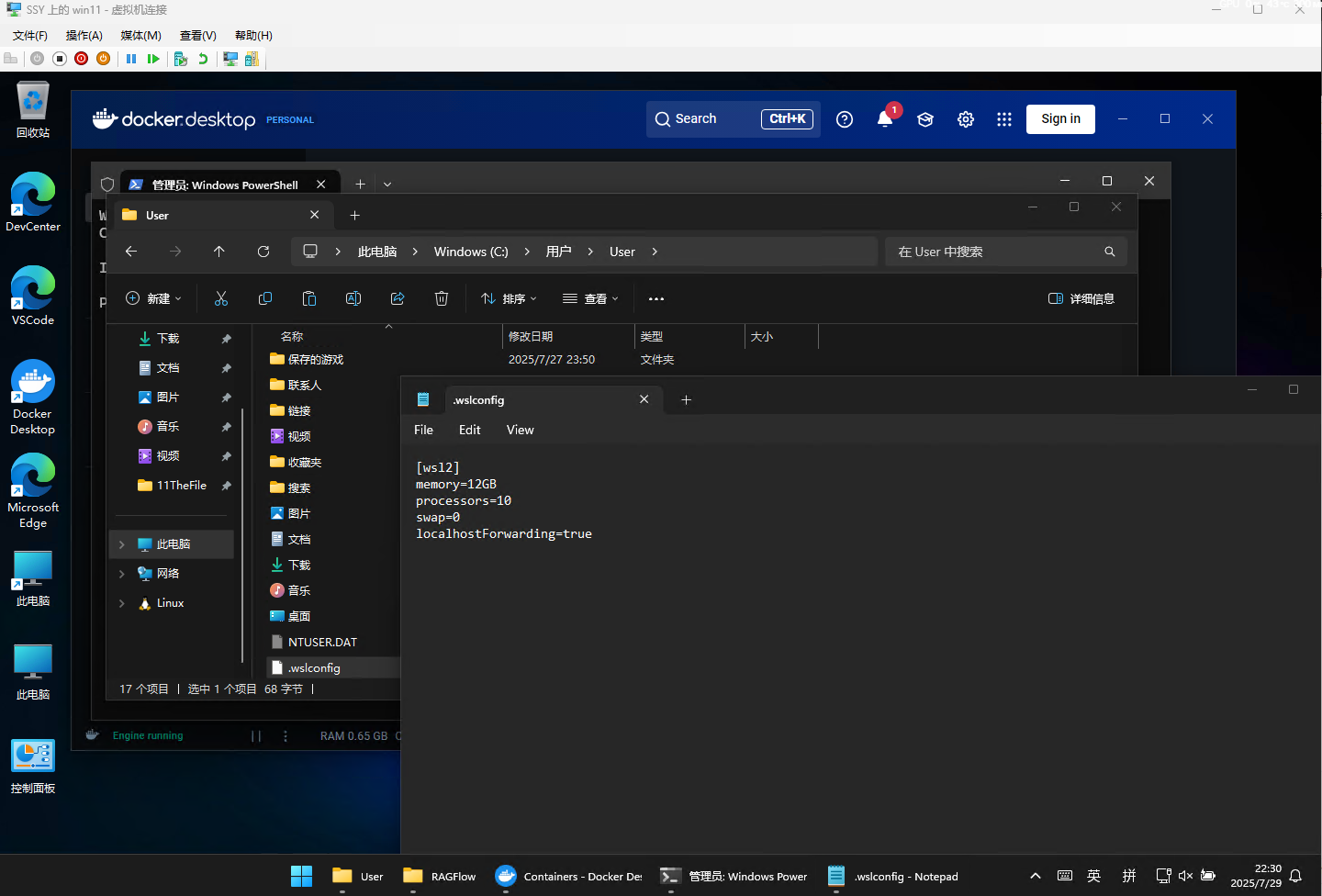Show hidden system tray icons chevron

click(1036, 876)
